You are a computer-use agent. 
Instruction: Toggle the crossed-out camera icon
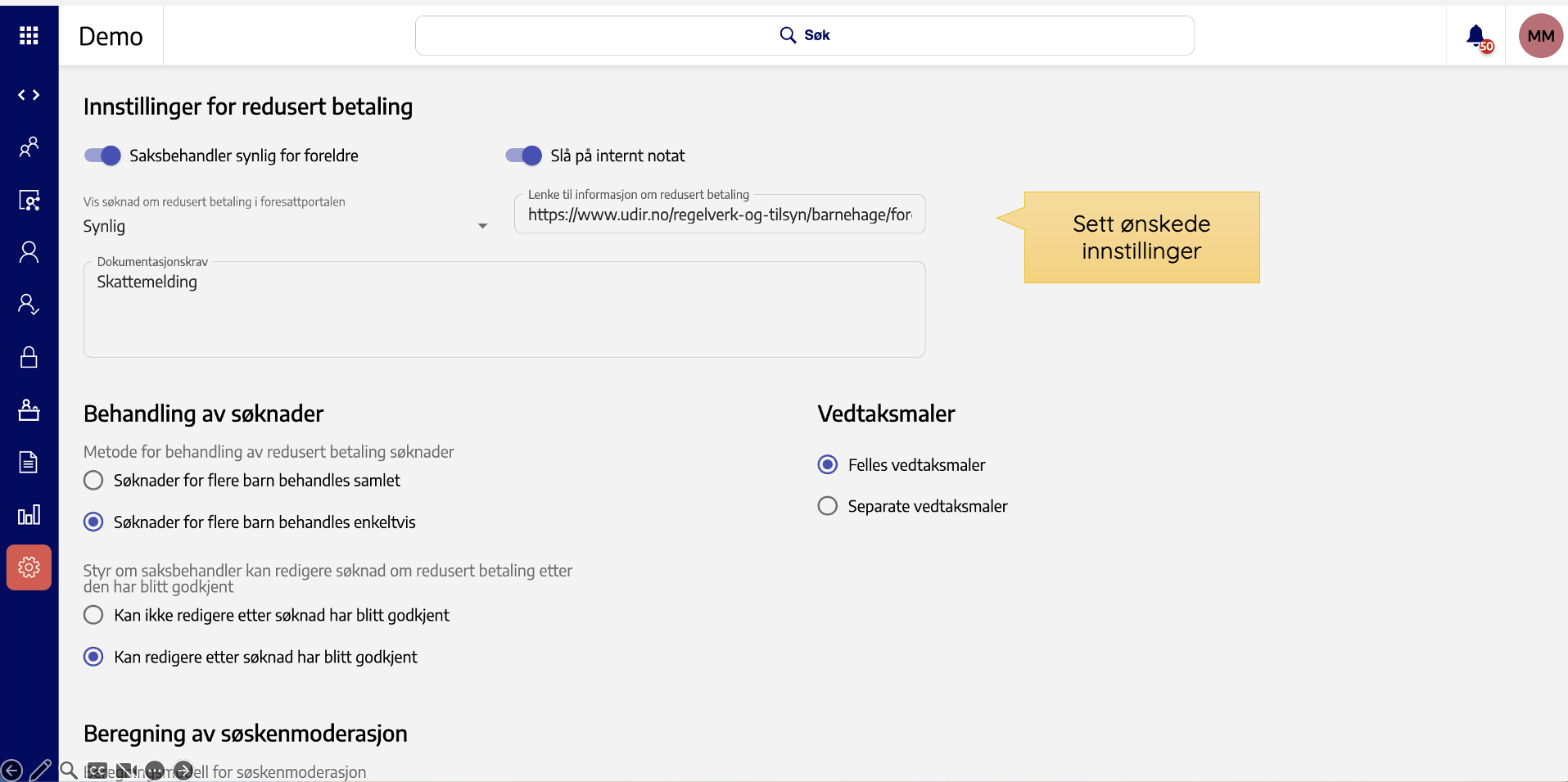click(x=125, y=771)
